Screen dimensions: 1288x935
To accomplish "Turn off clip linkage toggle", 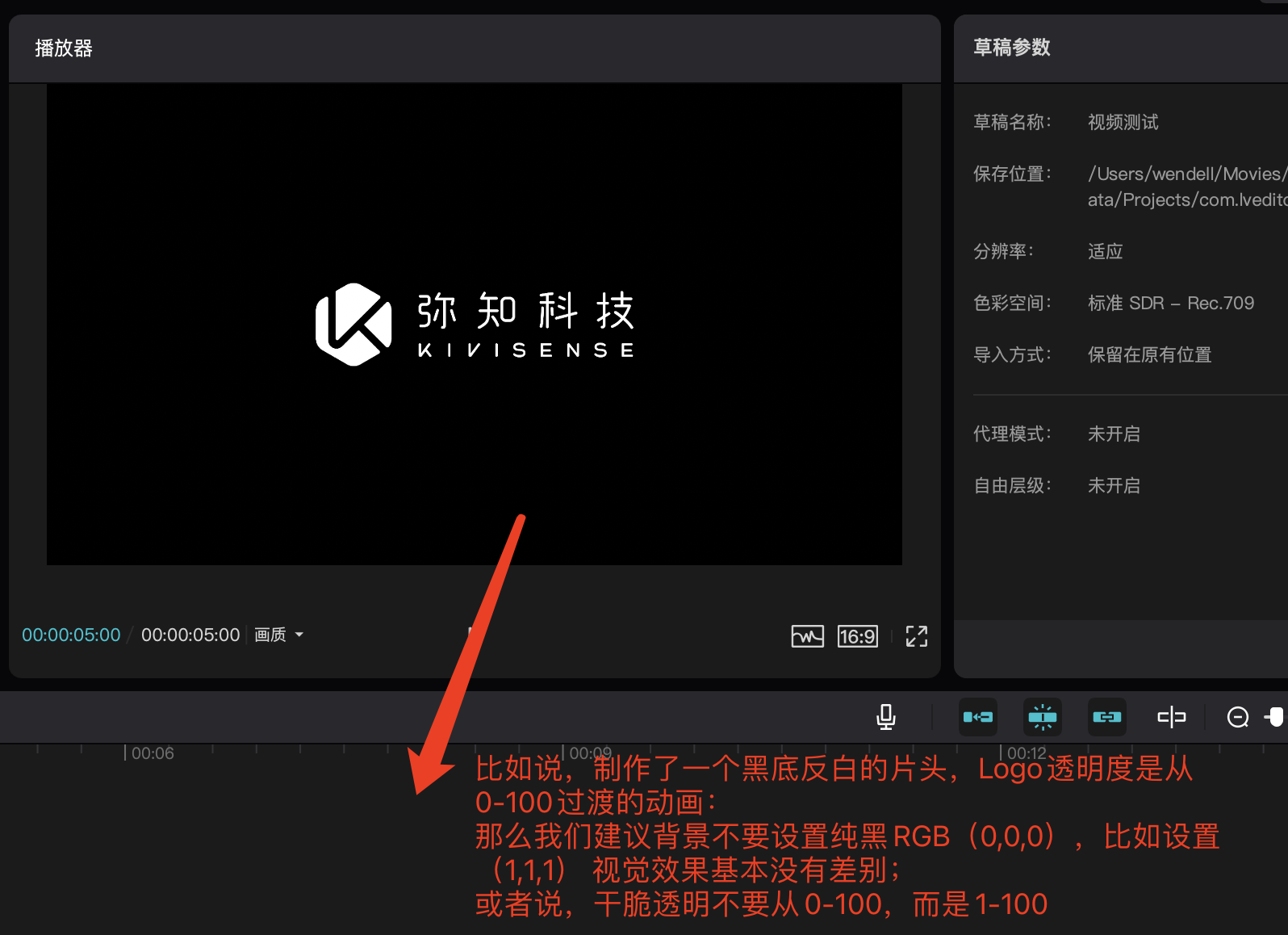I will (x=1106, y=717).
